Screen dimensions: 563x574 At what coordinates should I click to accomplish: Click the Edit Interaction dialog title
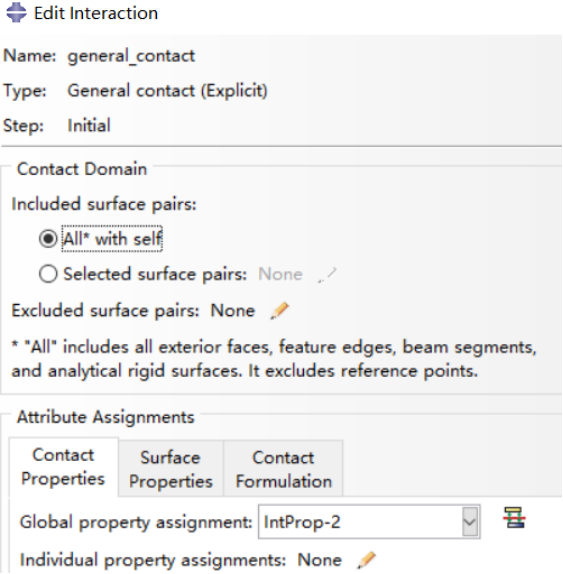(96, 13)
